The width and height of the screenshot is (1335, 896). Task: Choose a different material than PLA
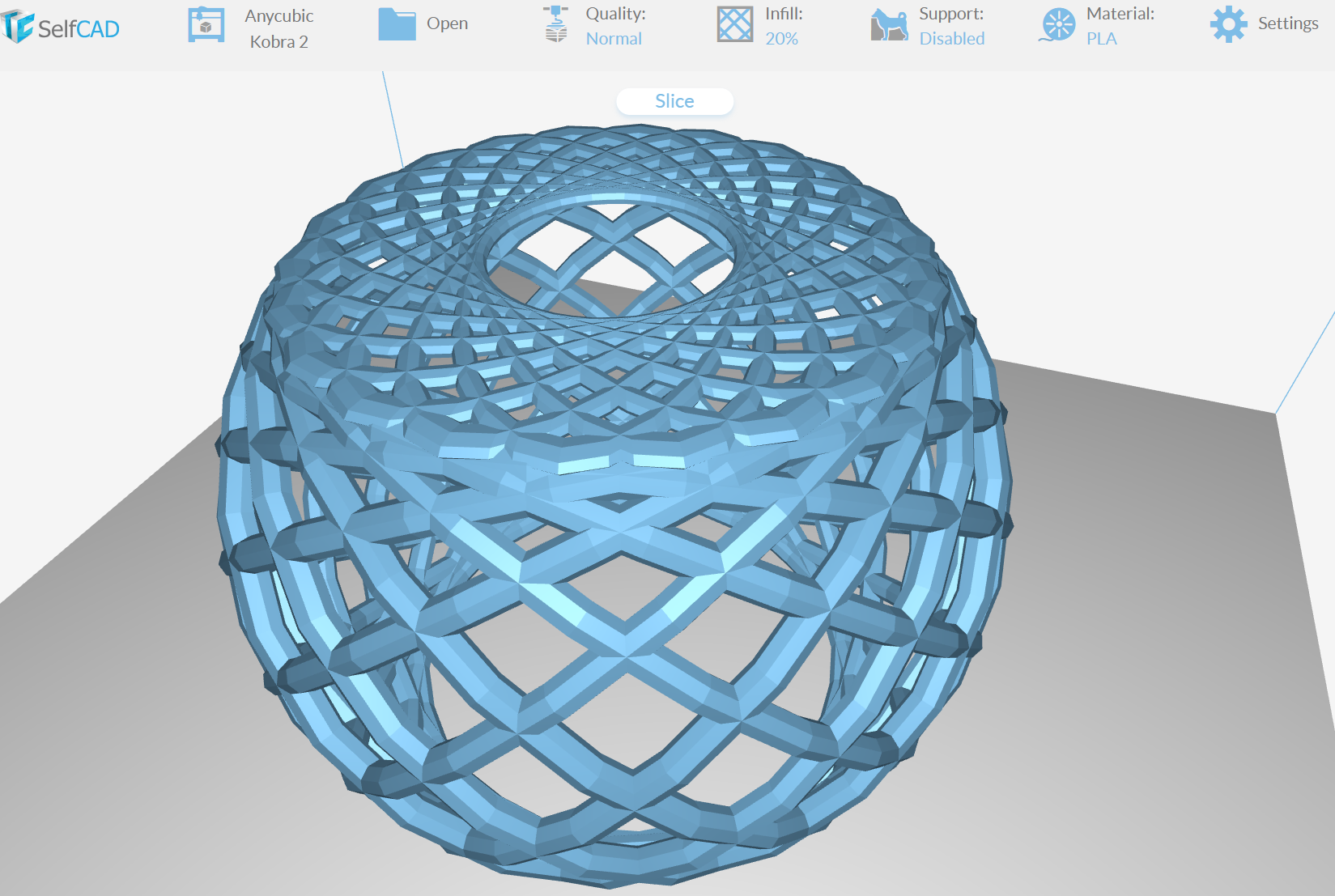pyautogui.click(x=1101, y=39)
